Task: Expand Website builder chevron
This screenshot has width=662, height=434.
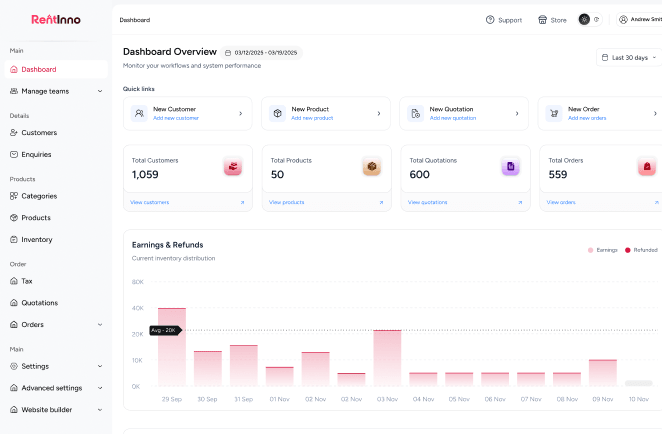Action: (x=100, y=410)
